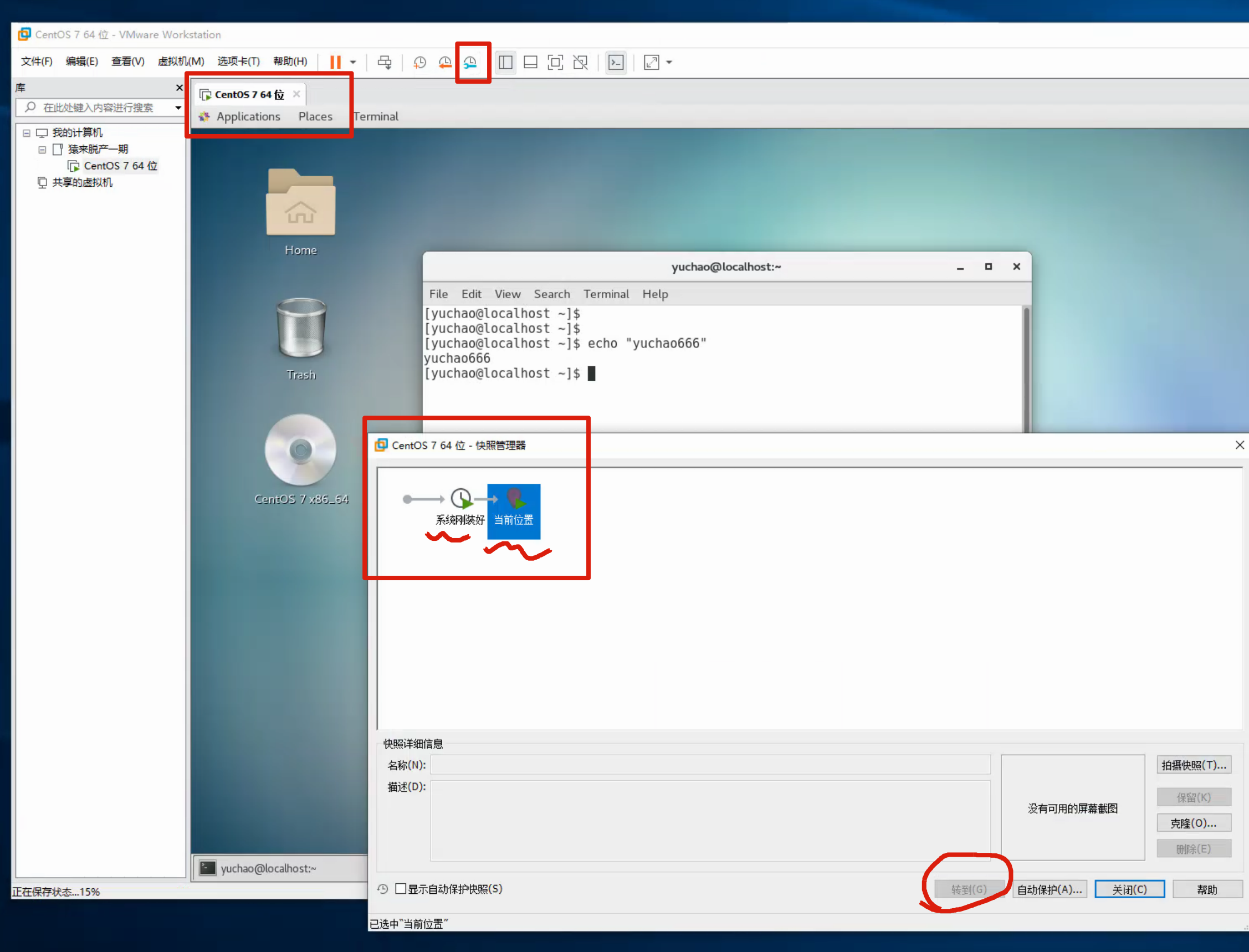This screenshot has width=1249, height=952.
Task: Open the Terminal window's Search menu
Action: [x=551, y=294]
